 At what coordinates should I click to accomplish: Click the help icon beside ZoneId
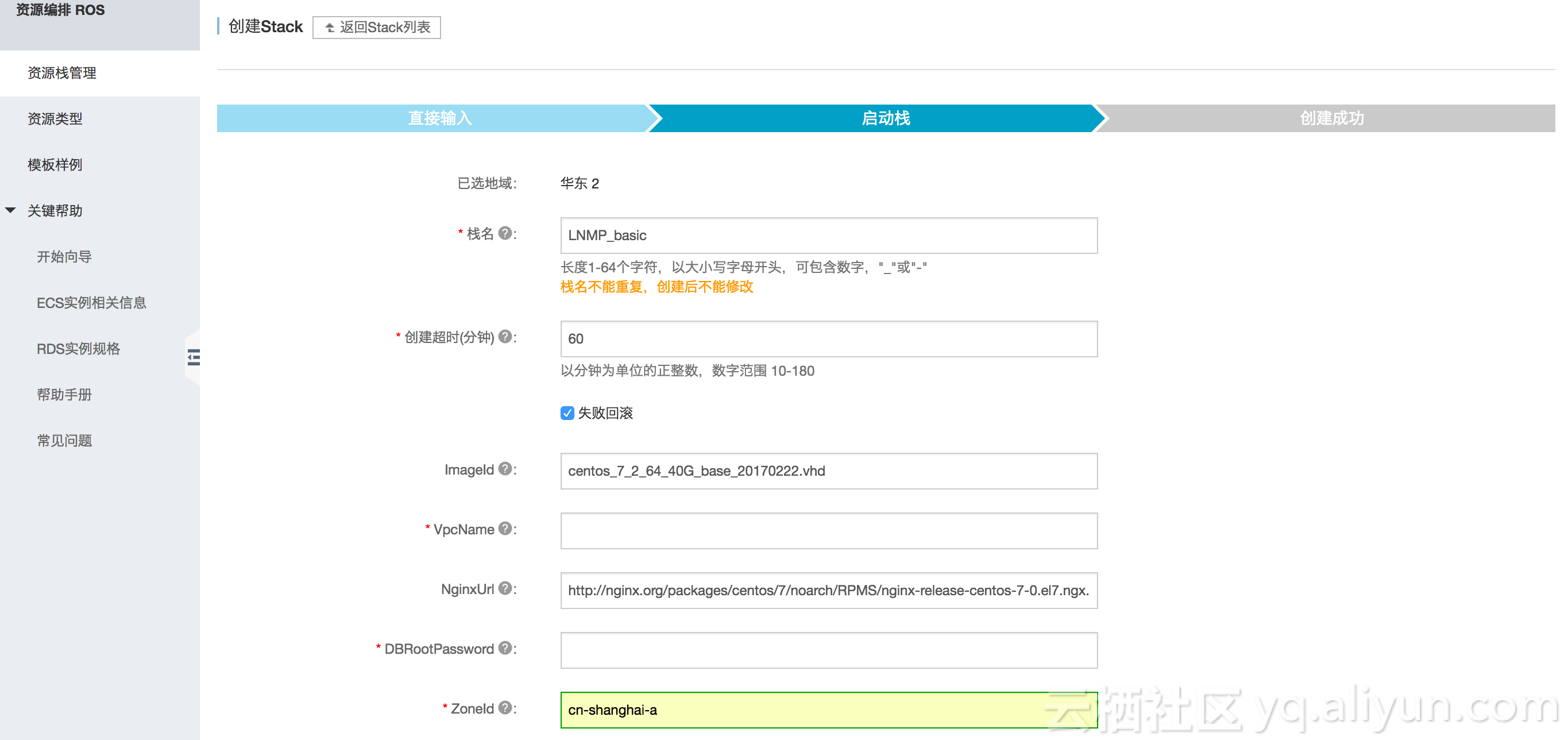[505, 708]
